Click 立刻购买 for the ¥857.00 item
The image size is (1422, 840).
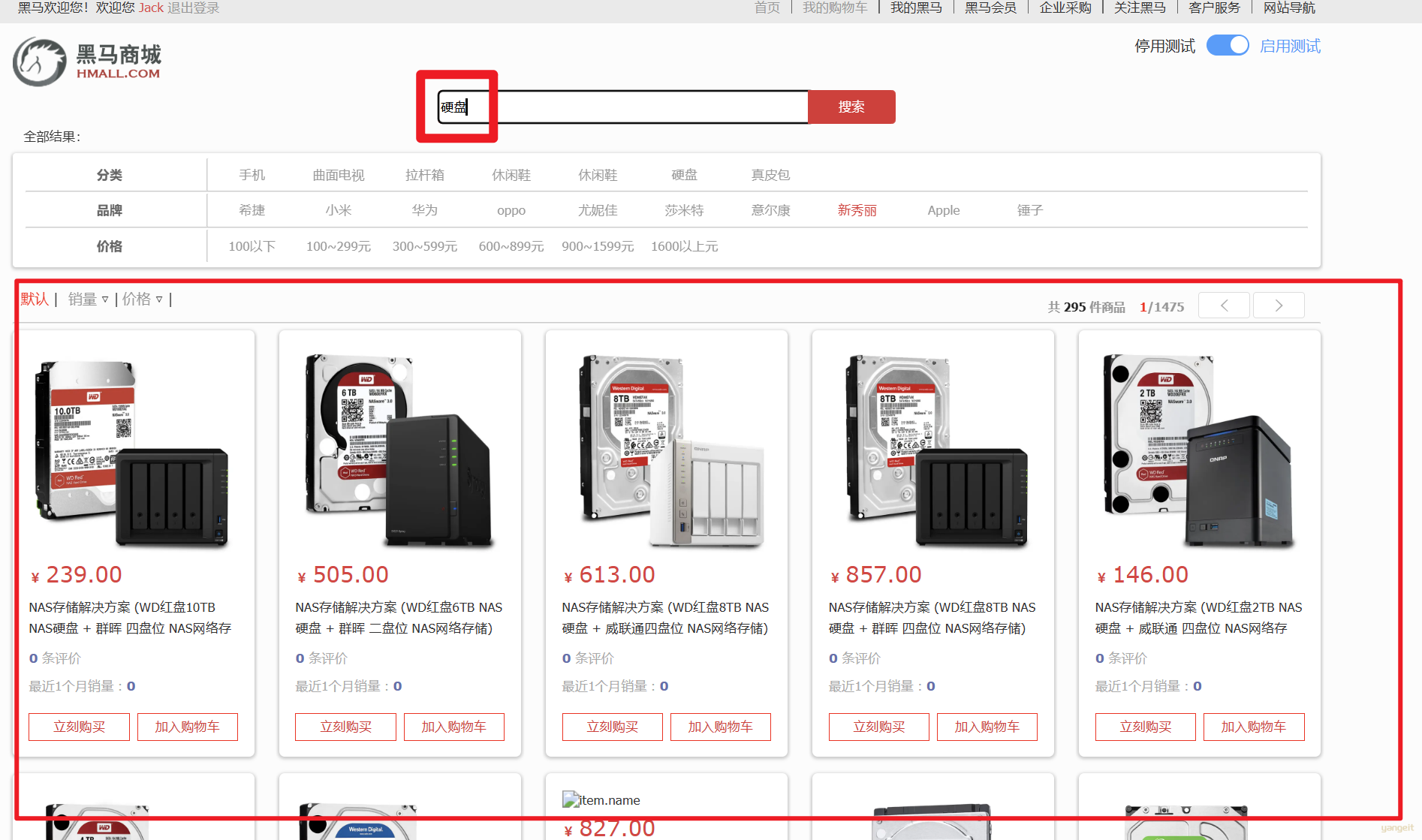click(878, 727)
